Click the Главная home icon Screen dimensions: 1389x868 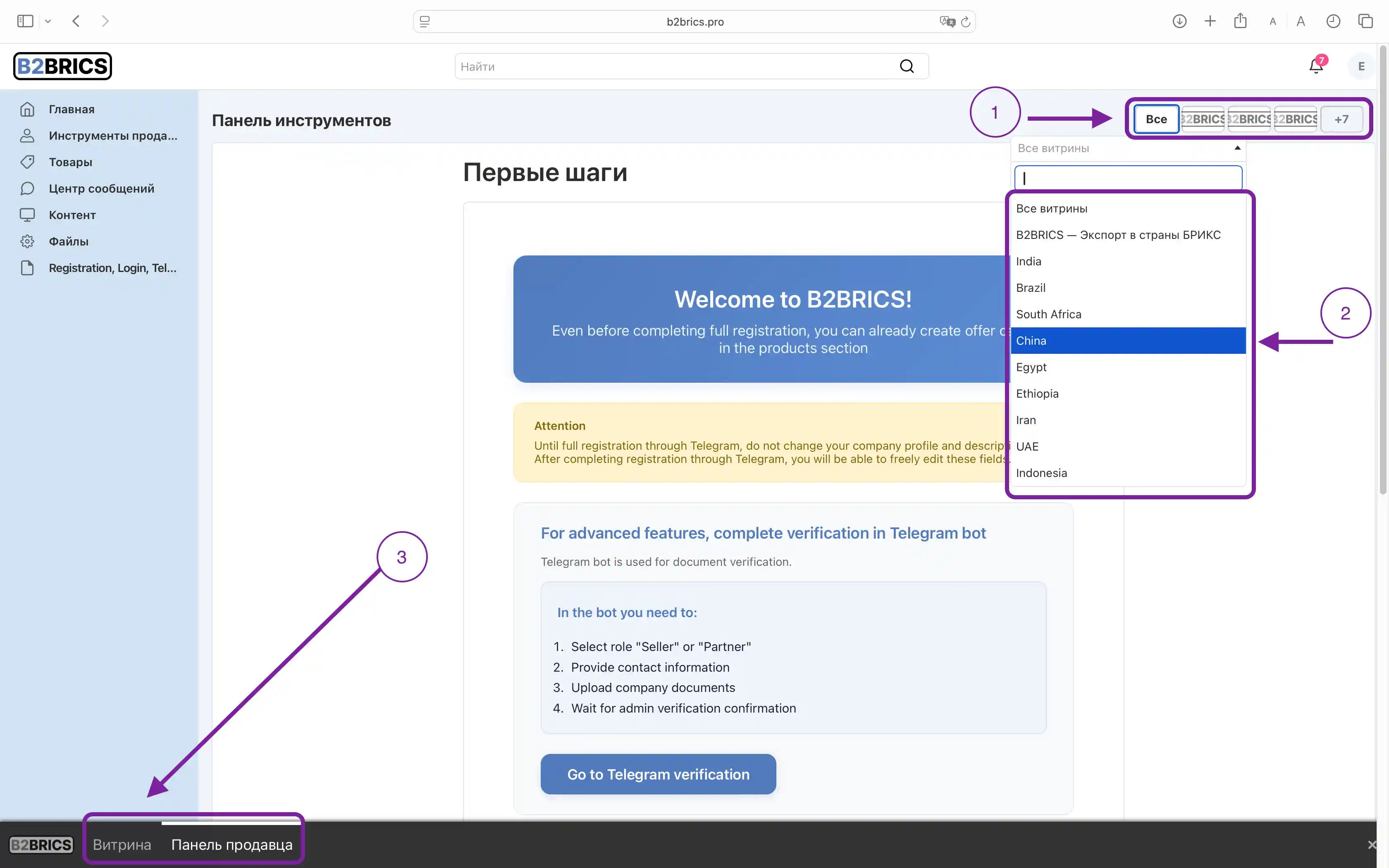[x=27, y=109]
